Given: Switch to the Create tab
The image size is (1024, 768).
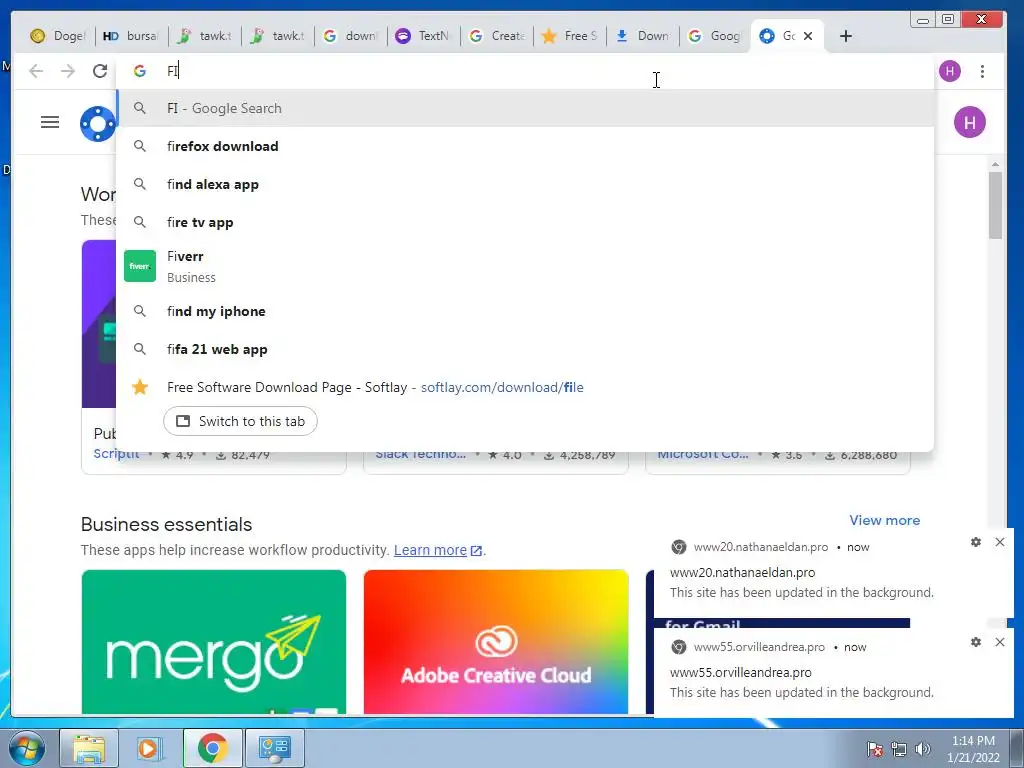Looking at the screenshot, I should point(497,36).
